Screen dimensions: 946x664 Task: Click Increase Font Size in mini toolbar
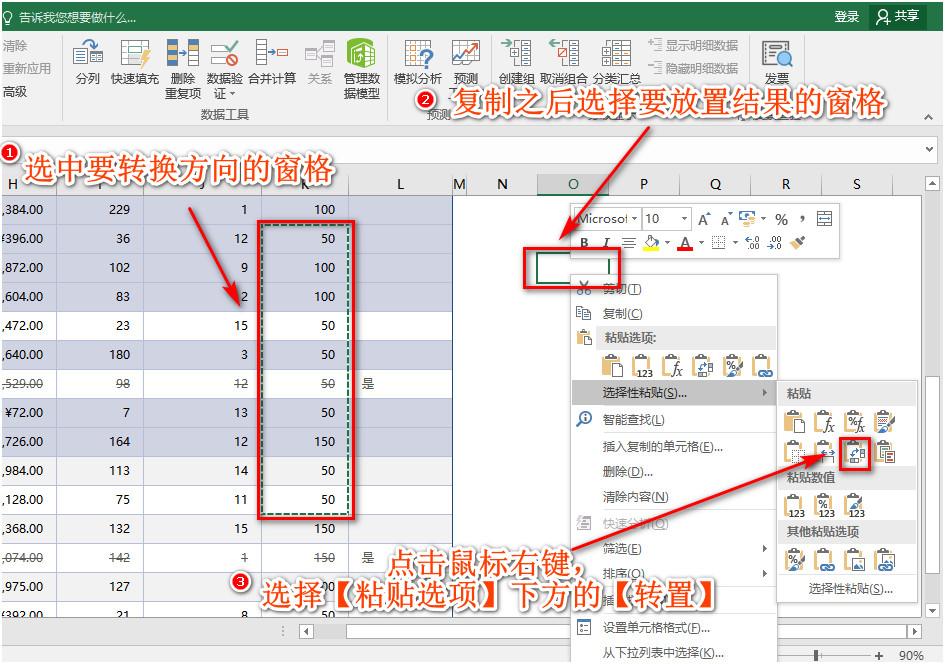click(703, 219)
